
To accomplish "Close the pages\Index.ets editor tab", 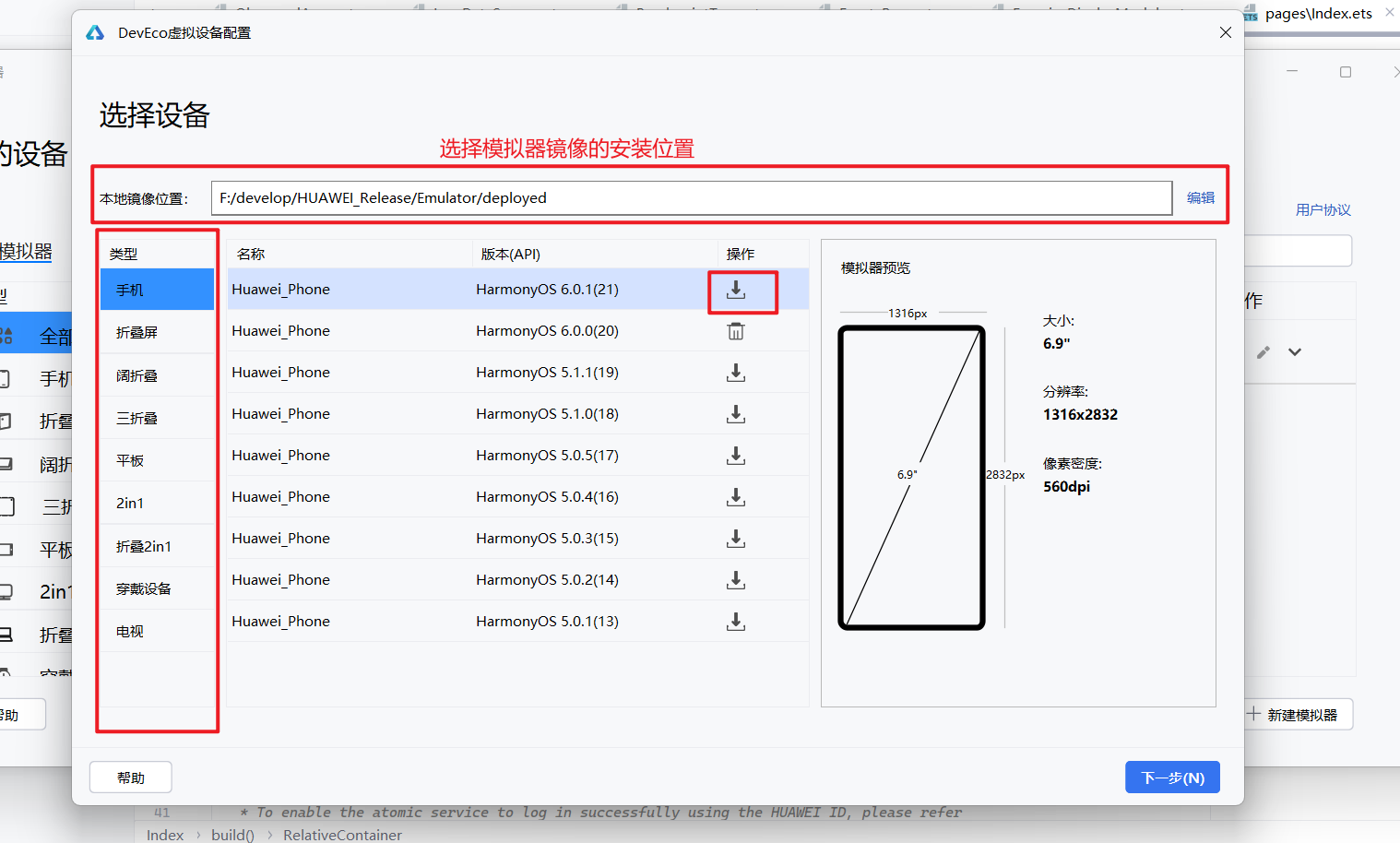I will coord(1389,12).
